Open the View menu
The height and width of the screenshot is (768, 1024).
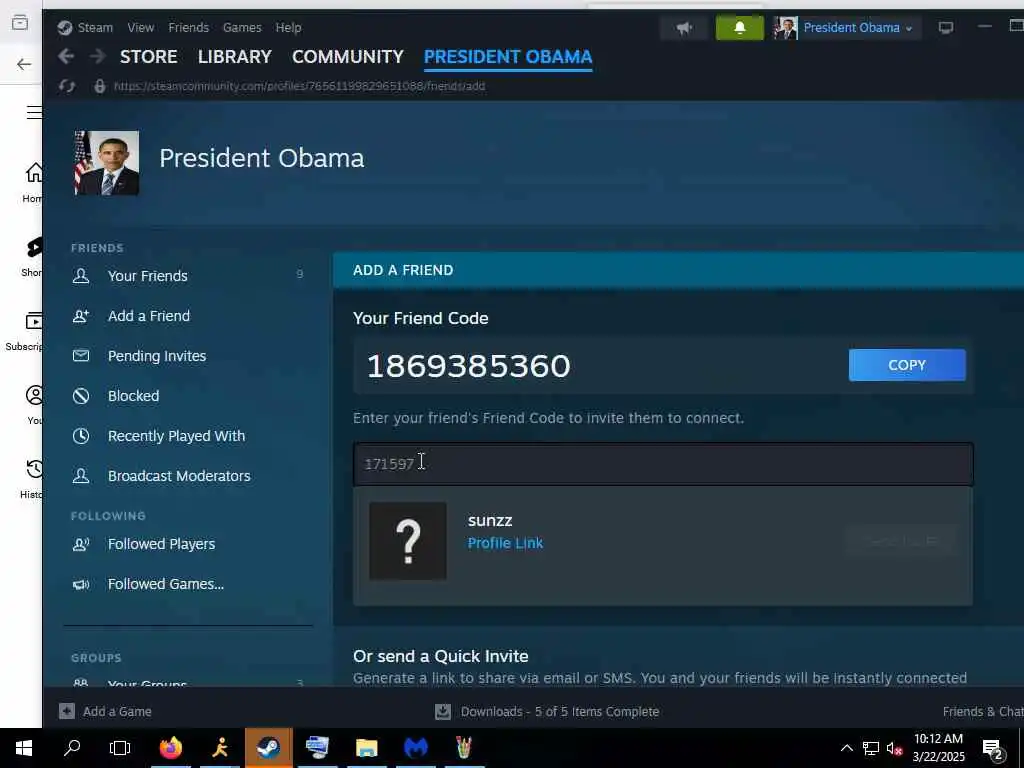pos(140,27)
